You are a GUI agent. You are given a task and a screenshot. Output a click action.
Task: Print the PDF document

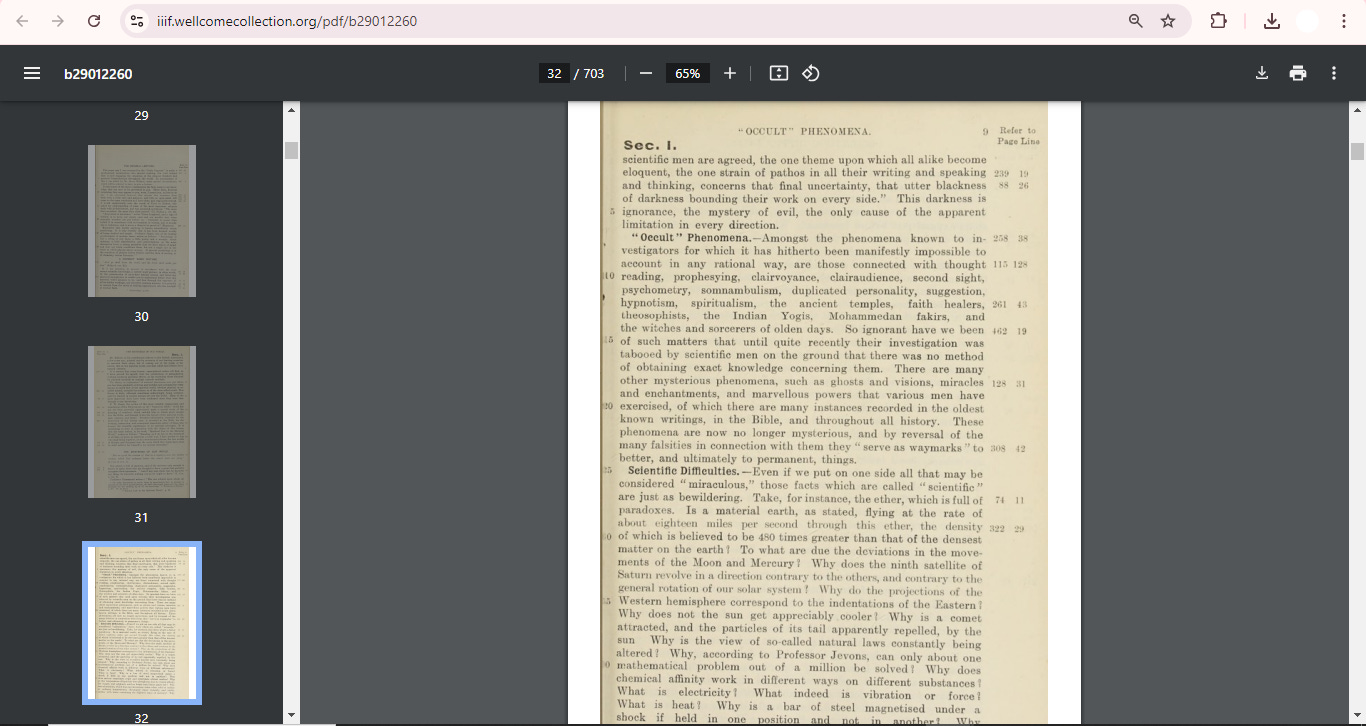[x=1298, y=73]
